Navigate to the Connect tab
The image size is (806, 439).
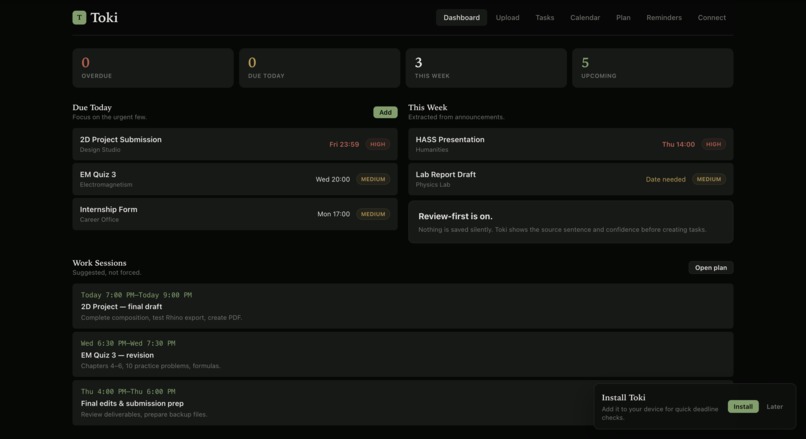pyautogui.click(x=712, y=17)
